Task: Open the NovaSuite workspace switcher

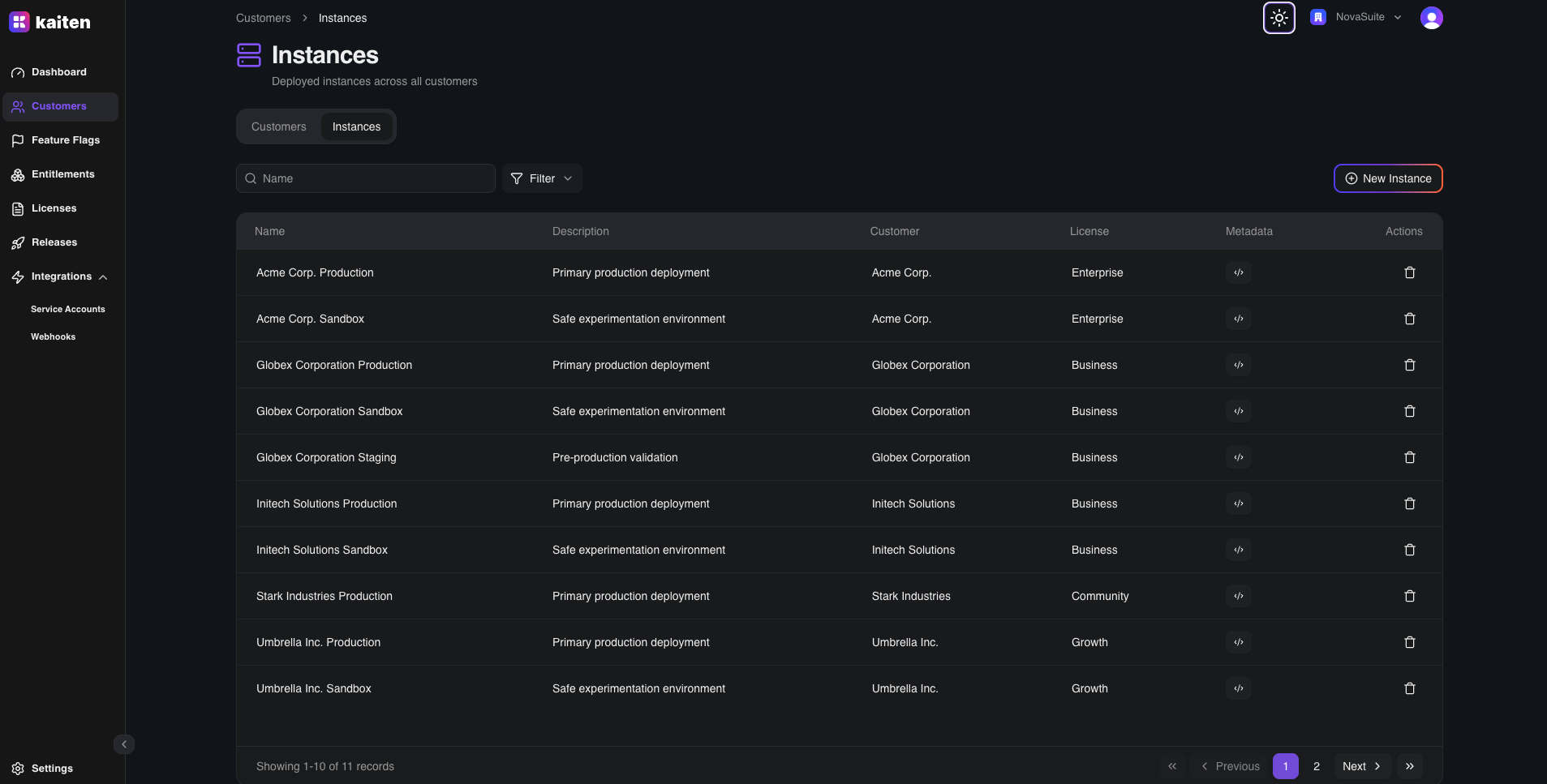Action: (1357, 17)
